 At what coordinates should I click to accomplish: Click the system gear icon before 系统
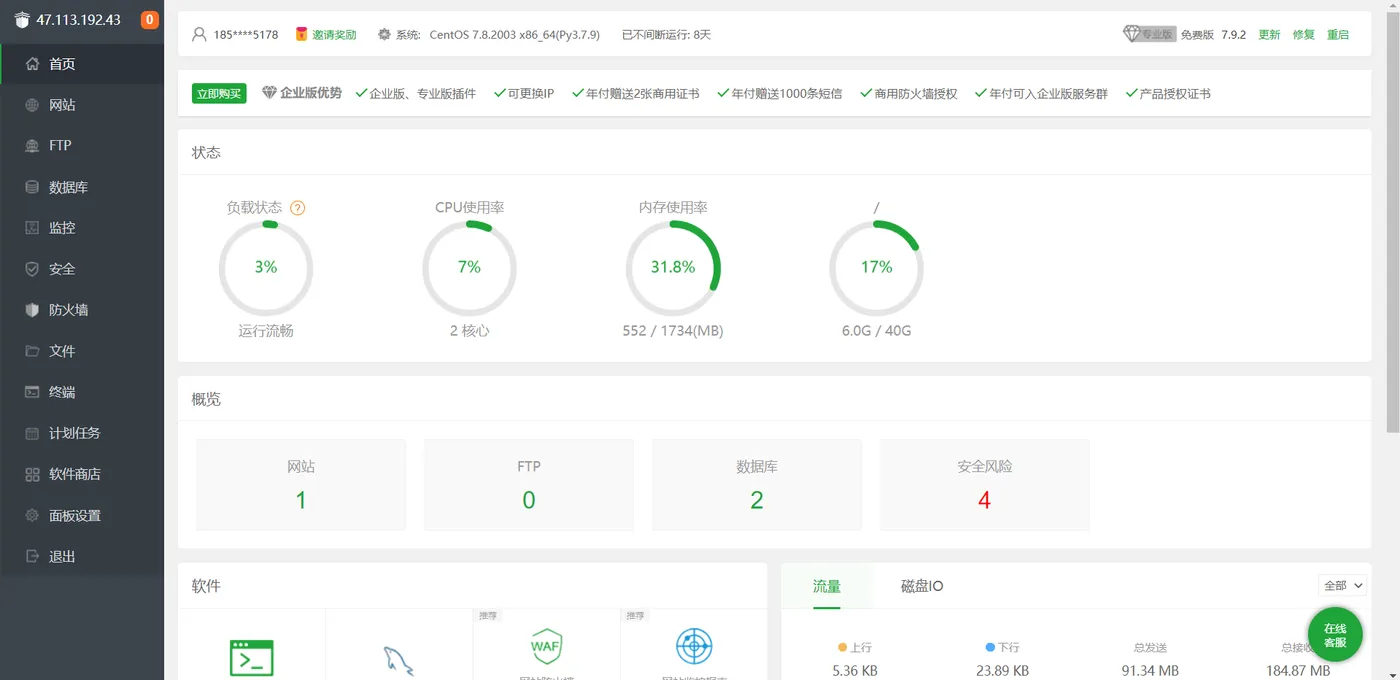[384, 34]
